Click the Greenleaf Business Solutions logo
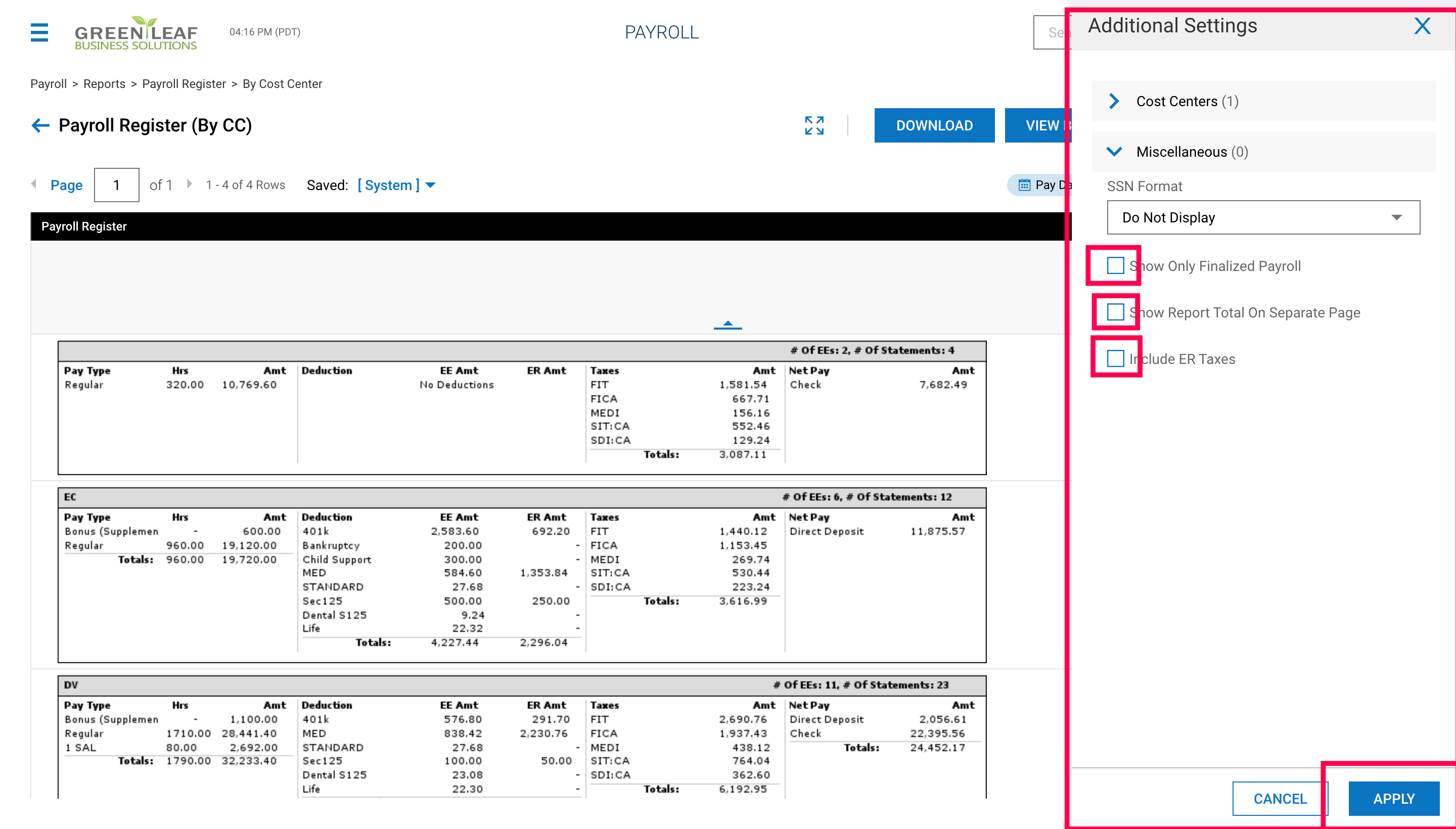 [136, 33]
